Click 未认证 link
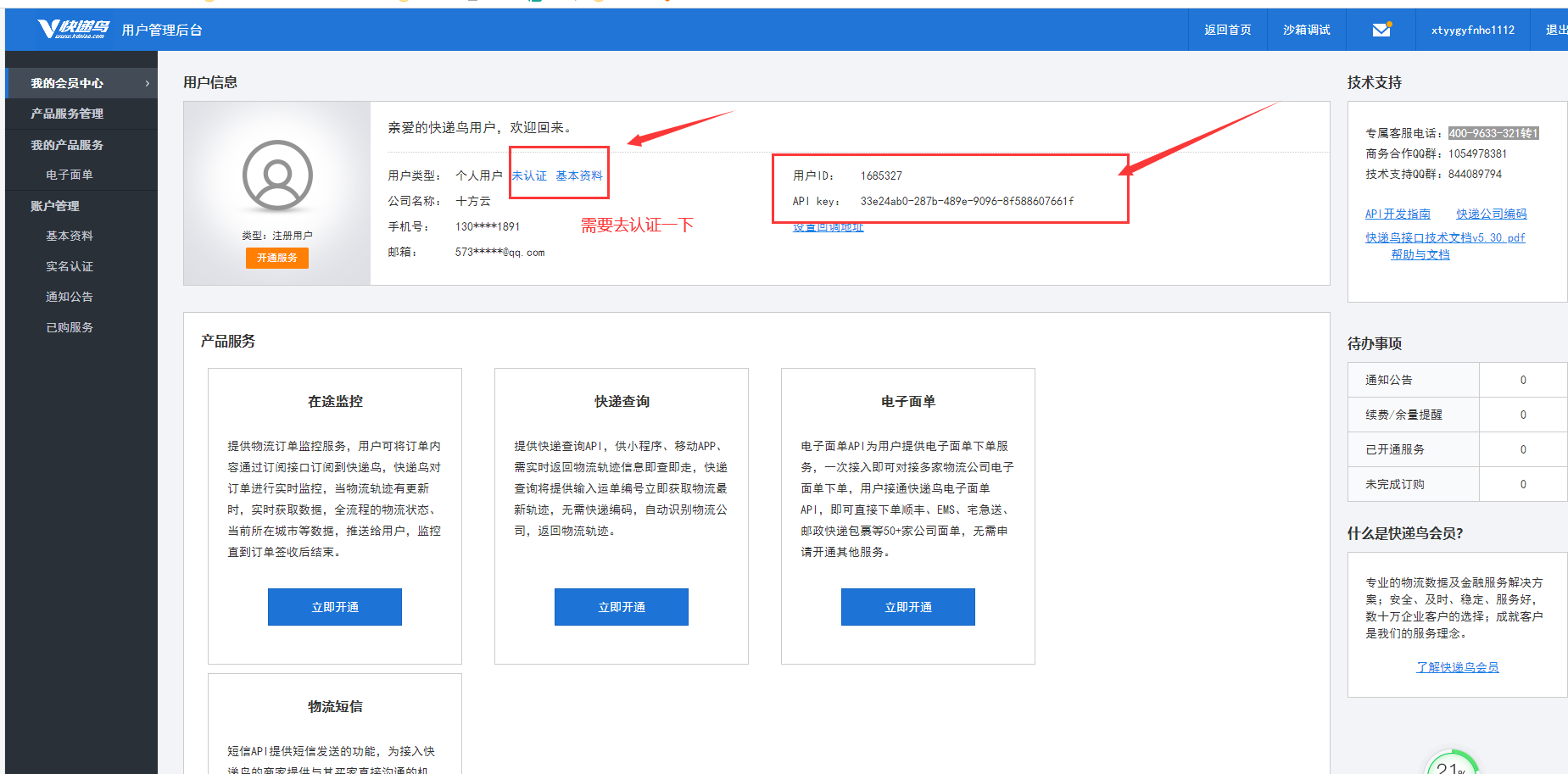This screenshot has width=1568, height=774. coord(529,175)
